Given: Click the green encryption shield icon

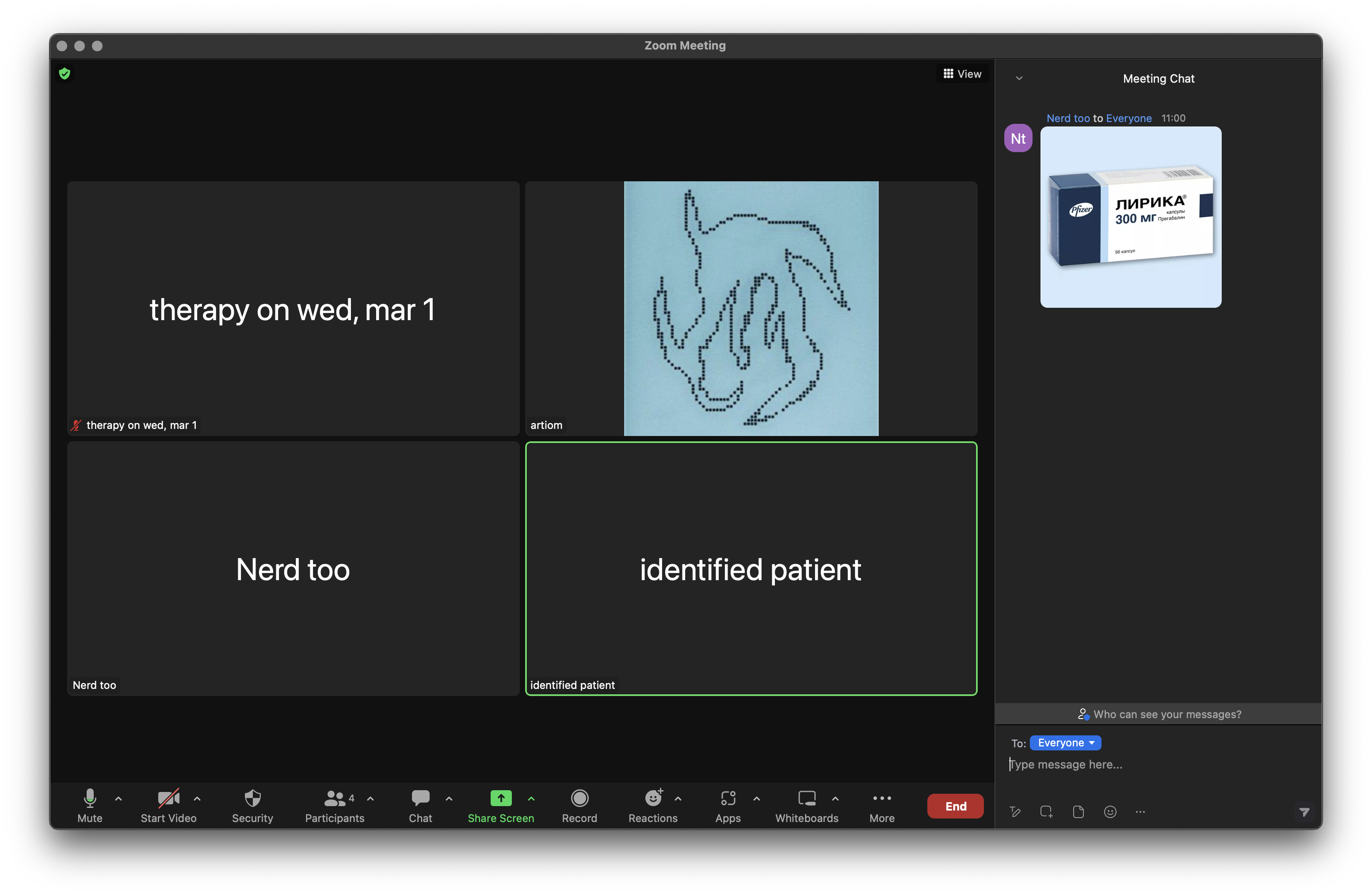Looking at the screenshot, I should [65, 74].
